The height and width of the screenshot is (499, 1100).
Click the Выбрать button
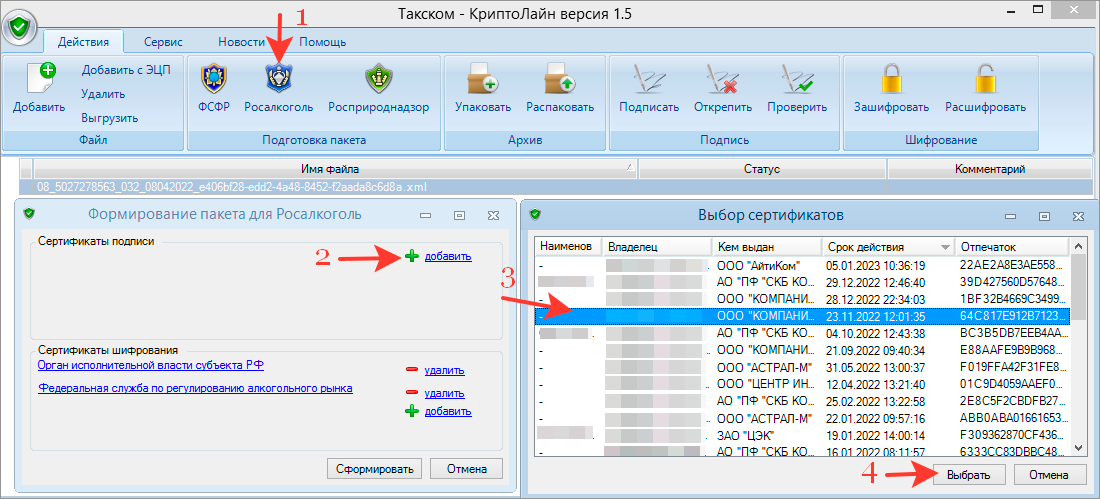[968, 474]
